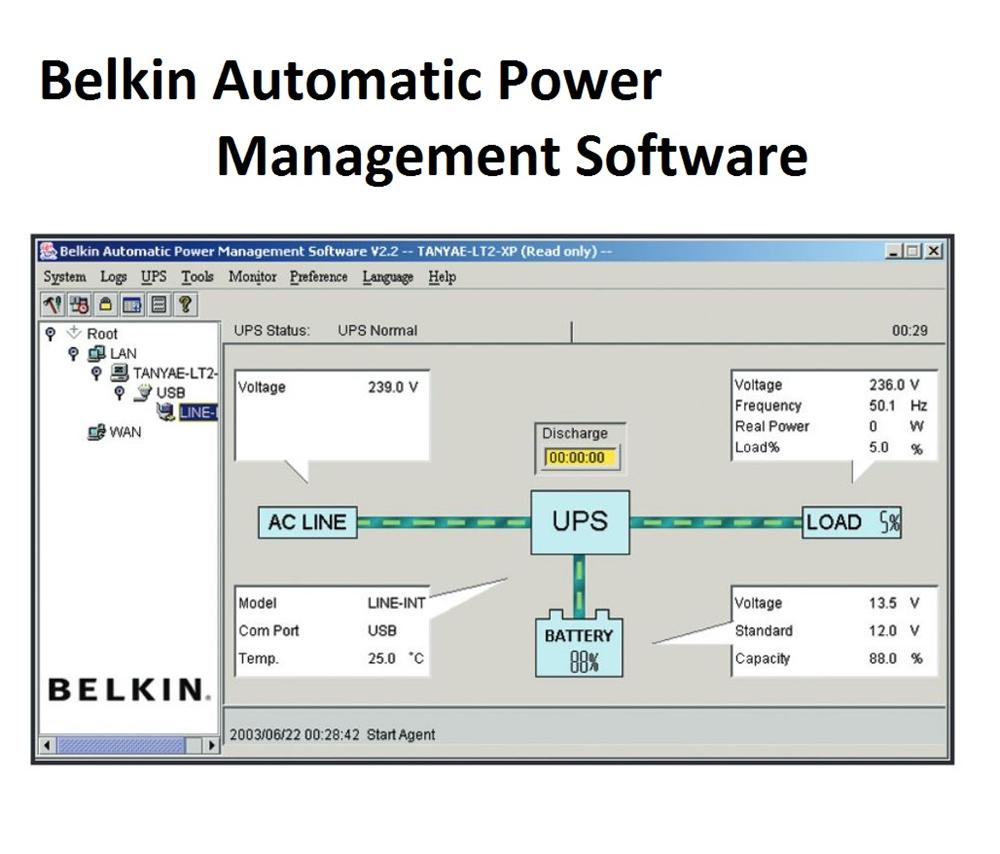Click the WAN network icon
Image resolution: width=1000 pixels, height=854 pixels.
[x=96, y=432]
